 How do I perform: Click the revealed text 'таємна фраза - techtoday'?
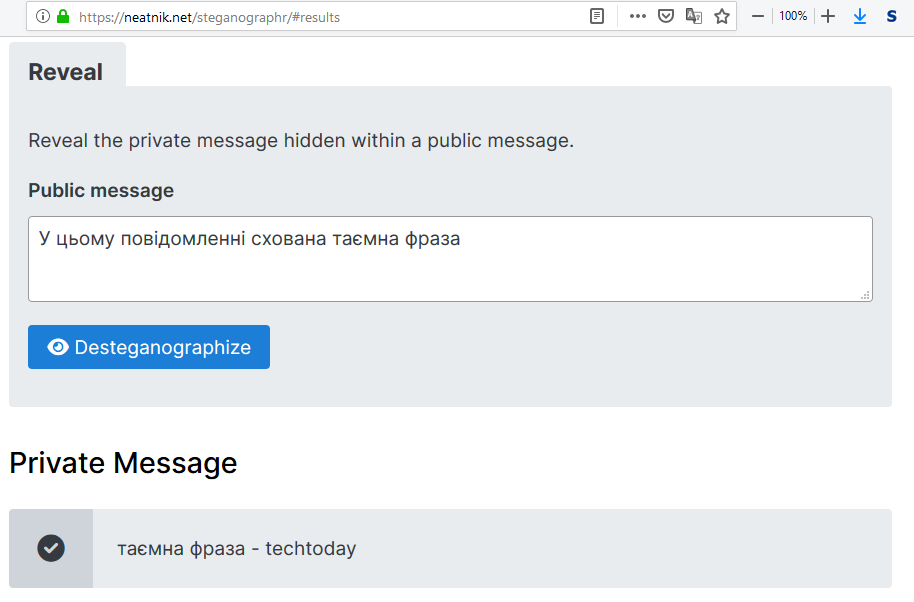236,549
